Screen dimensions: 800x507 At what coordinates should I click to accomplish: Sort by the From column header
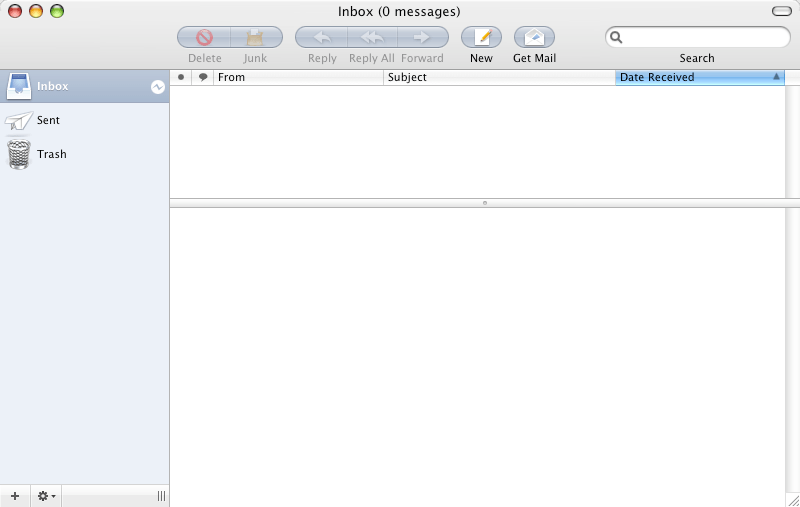[x=298, y=78]
